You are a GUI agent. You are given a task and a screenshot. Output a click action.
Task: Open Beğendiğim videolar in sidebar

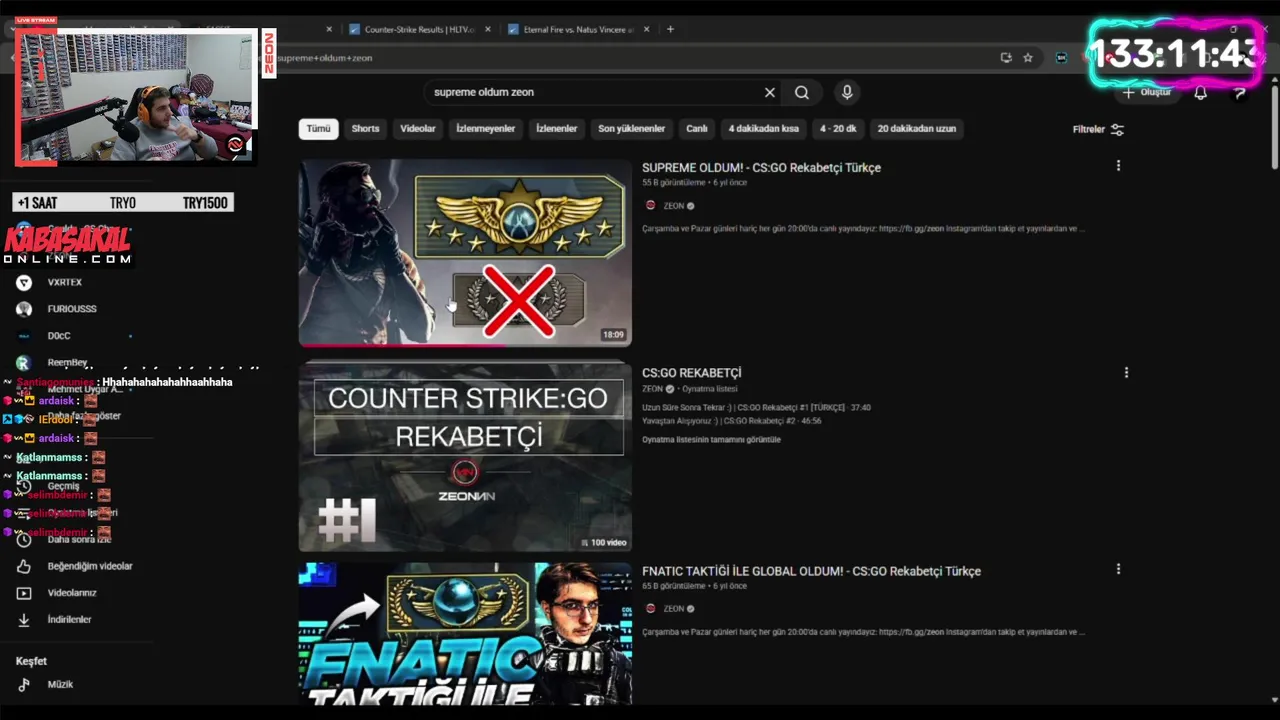[90, 566]
